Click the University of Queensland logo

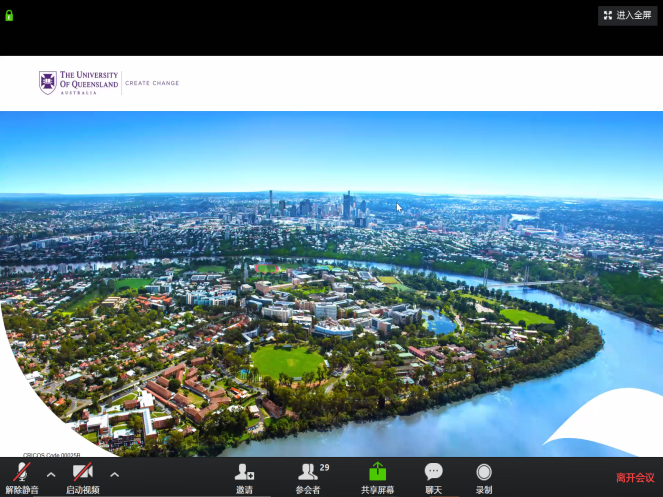pyautogui.click(x=79, y=83)
